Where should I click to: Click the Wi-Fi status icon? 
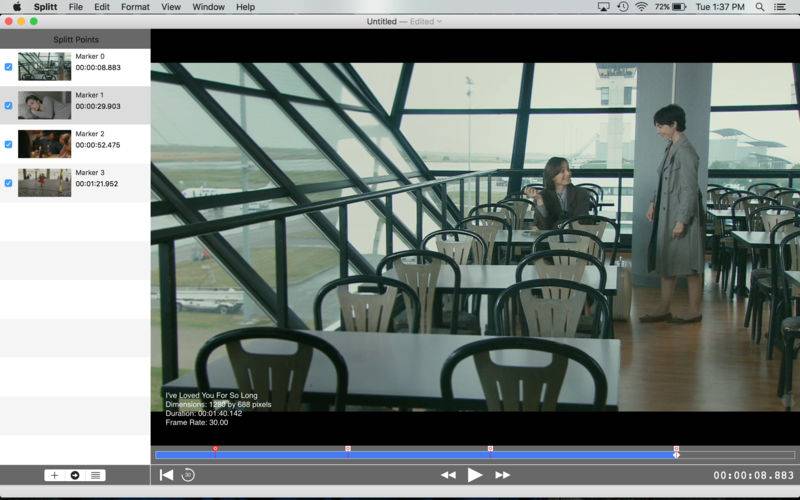pyautogui.click(x=641, y=7)
